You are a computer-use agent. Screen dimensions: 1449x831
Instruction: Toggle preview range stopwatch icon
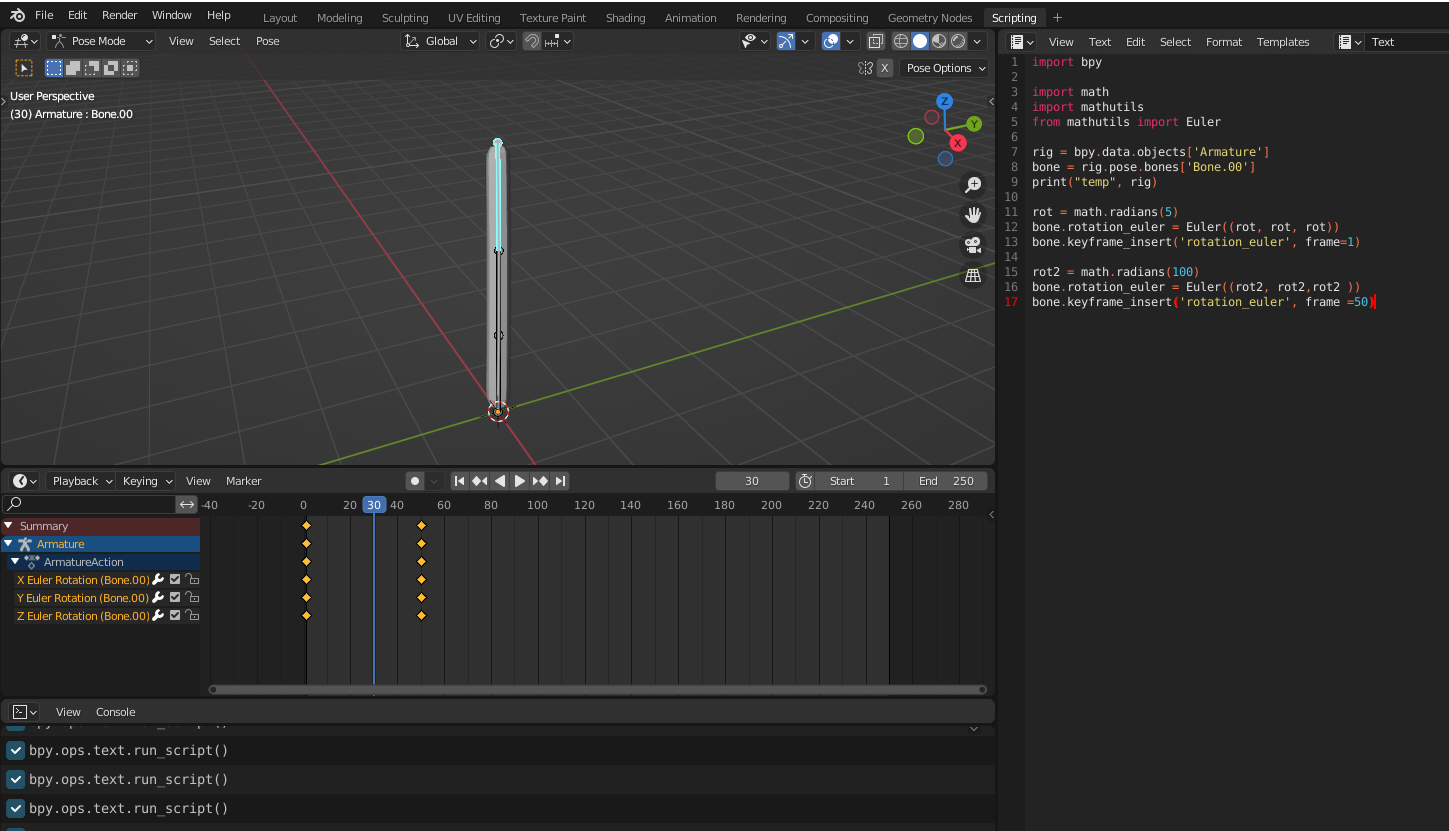[x=805, y=481]
